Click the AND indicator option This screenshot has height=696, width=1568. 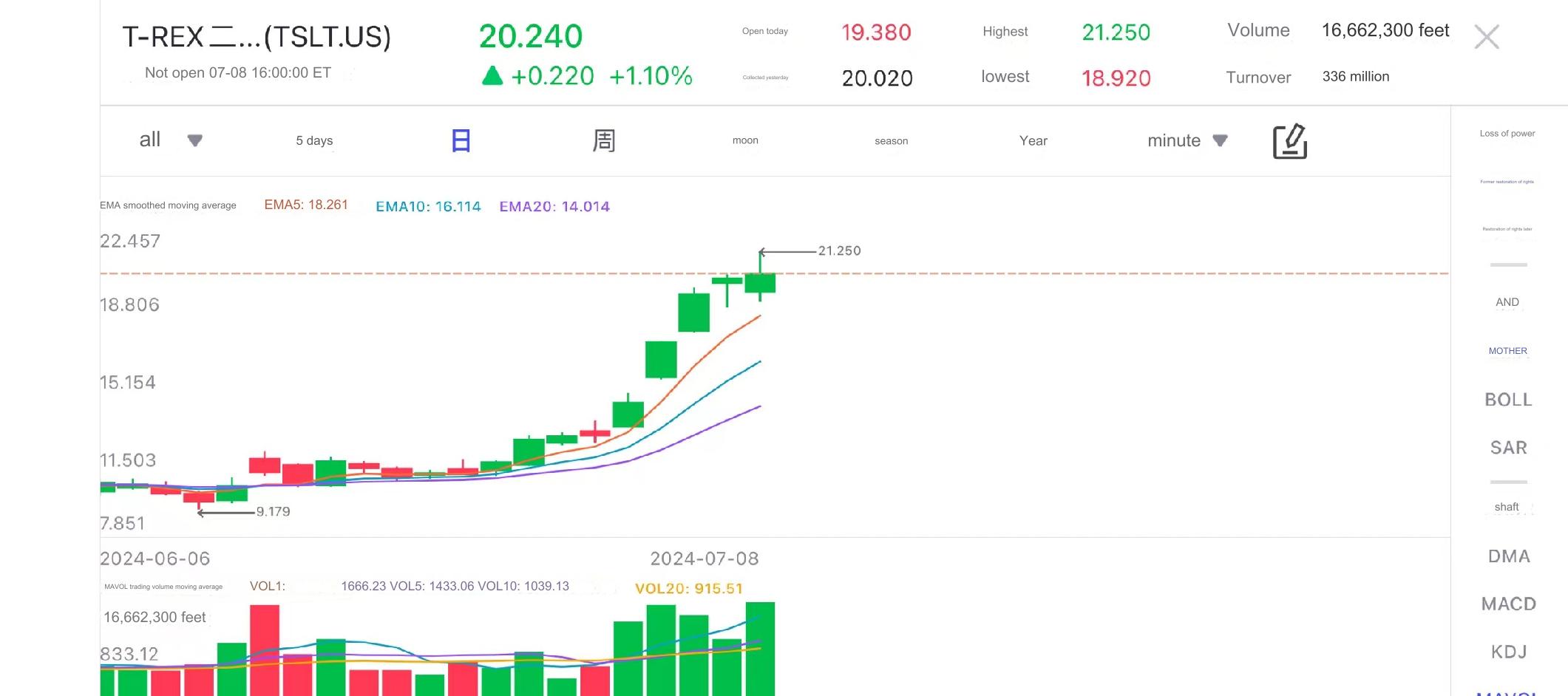click(1507, 302)
